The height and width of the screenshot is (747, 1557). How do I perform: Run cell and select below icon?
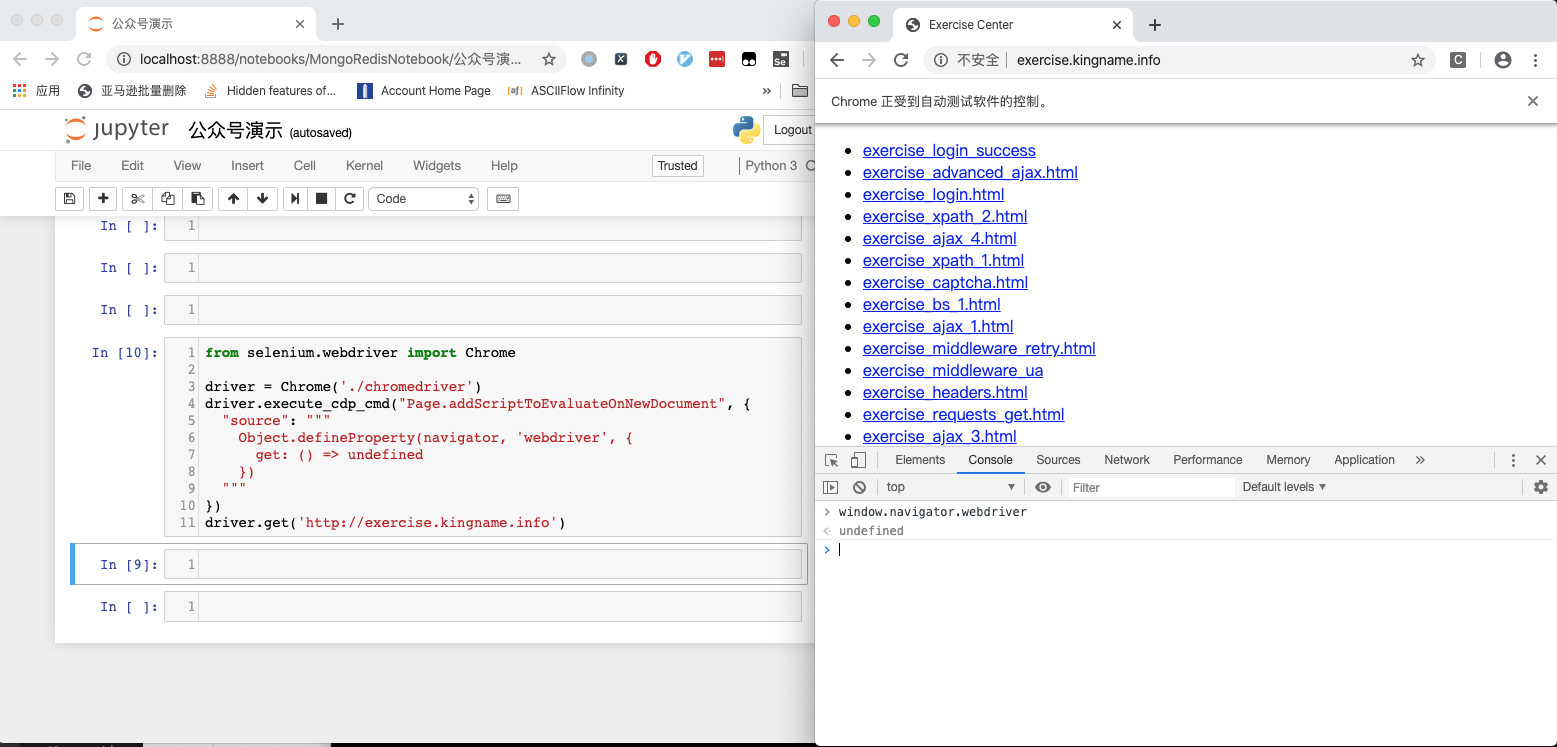[x=295, y=199]
